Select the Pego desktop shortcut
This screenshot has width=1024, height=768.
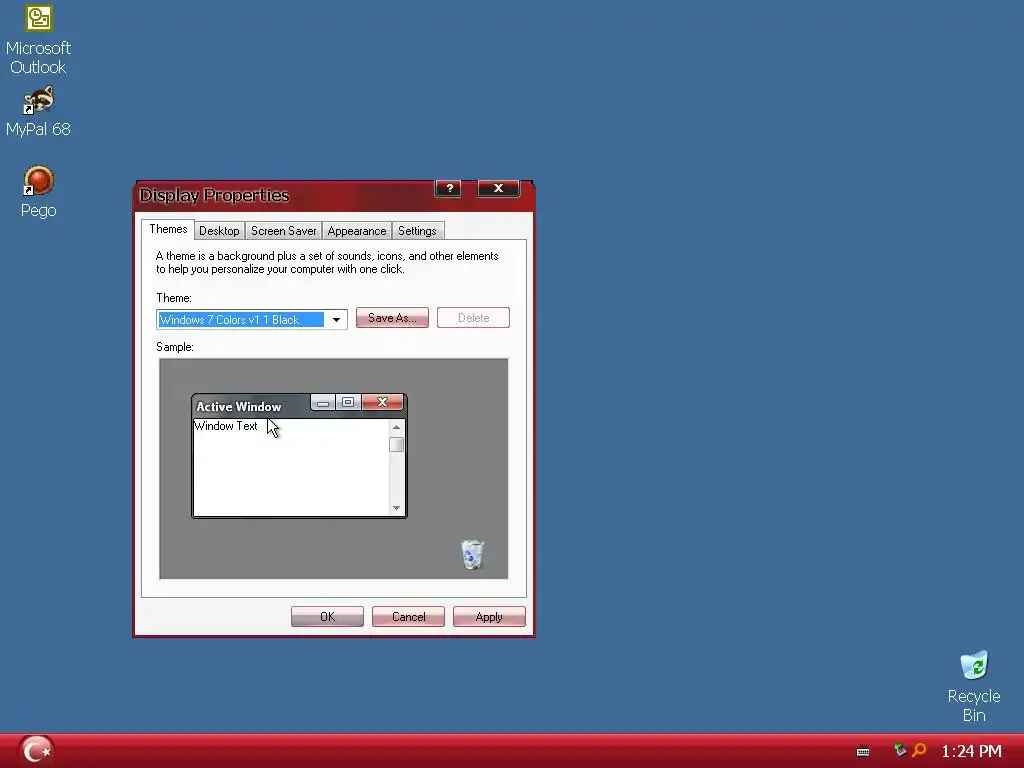39,191
